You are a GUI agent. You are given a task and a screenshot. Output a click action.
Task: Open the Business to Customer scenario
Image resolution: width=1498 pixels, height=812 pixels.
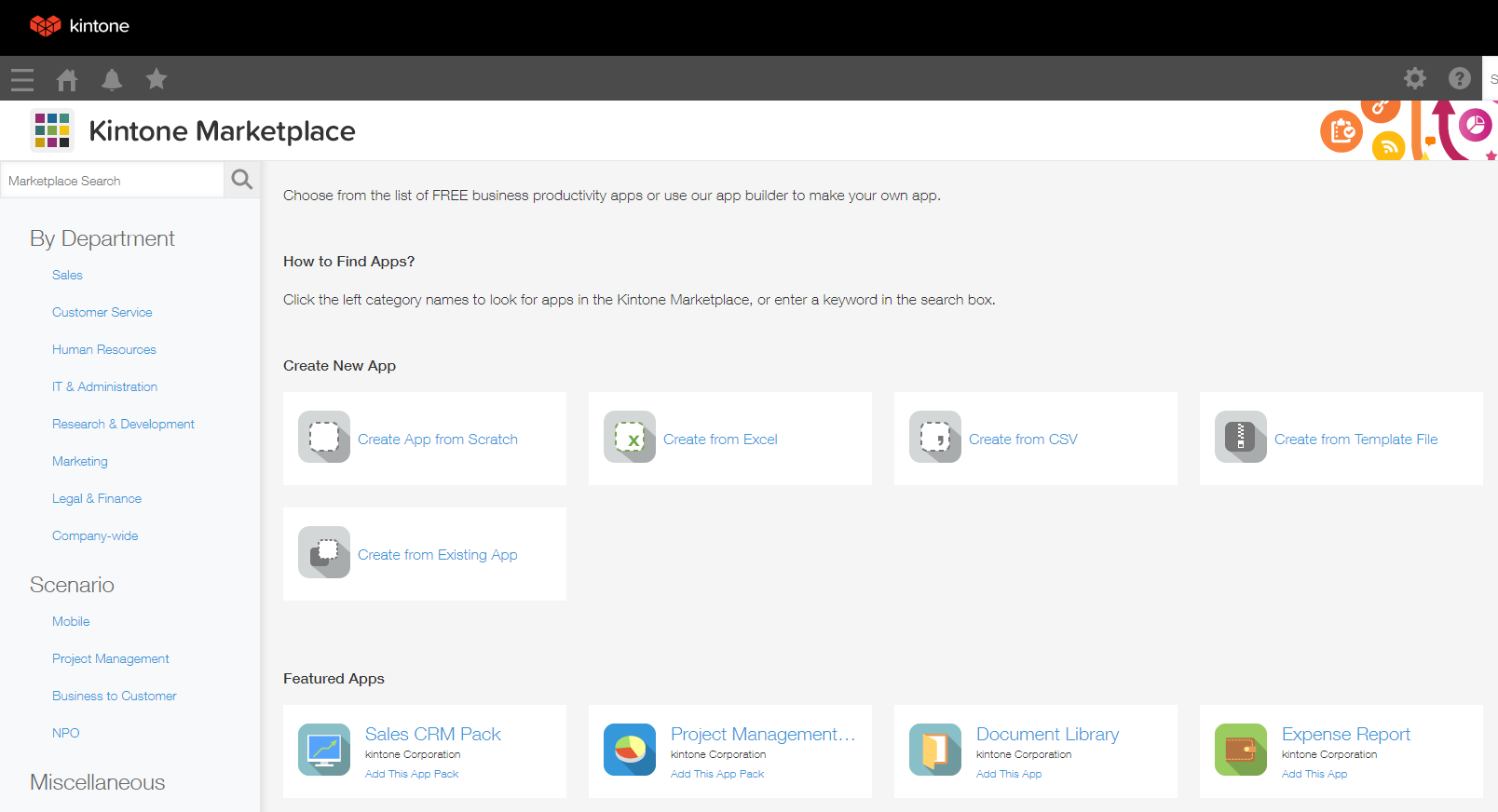(115, 697)
